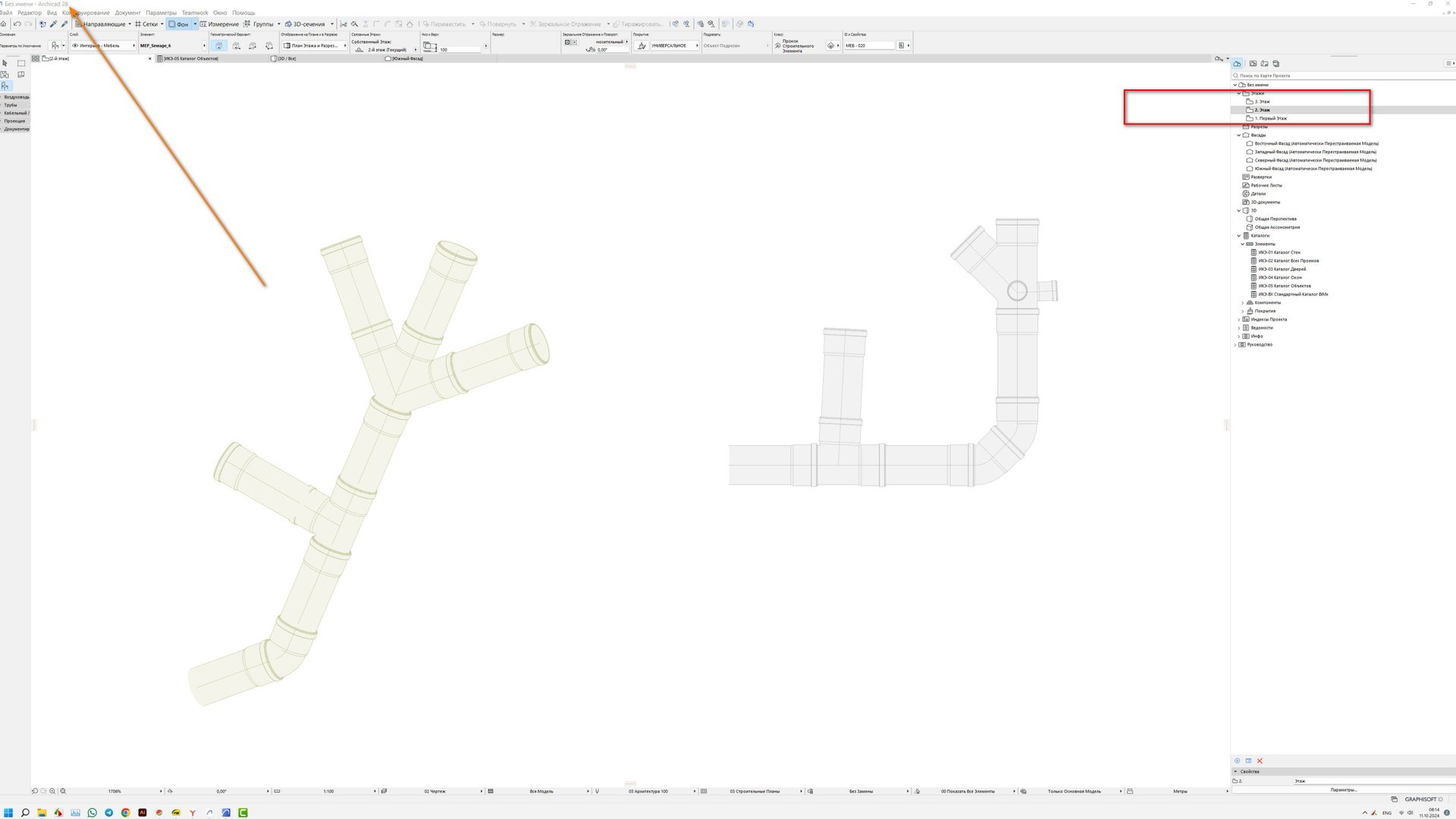Click the Project Map house icon

pyautogui.click(x=1238, y=64)
